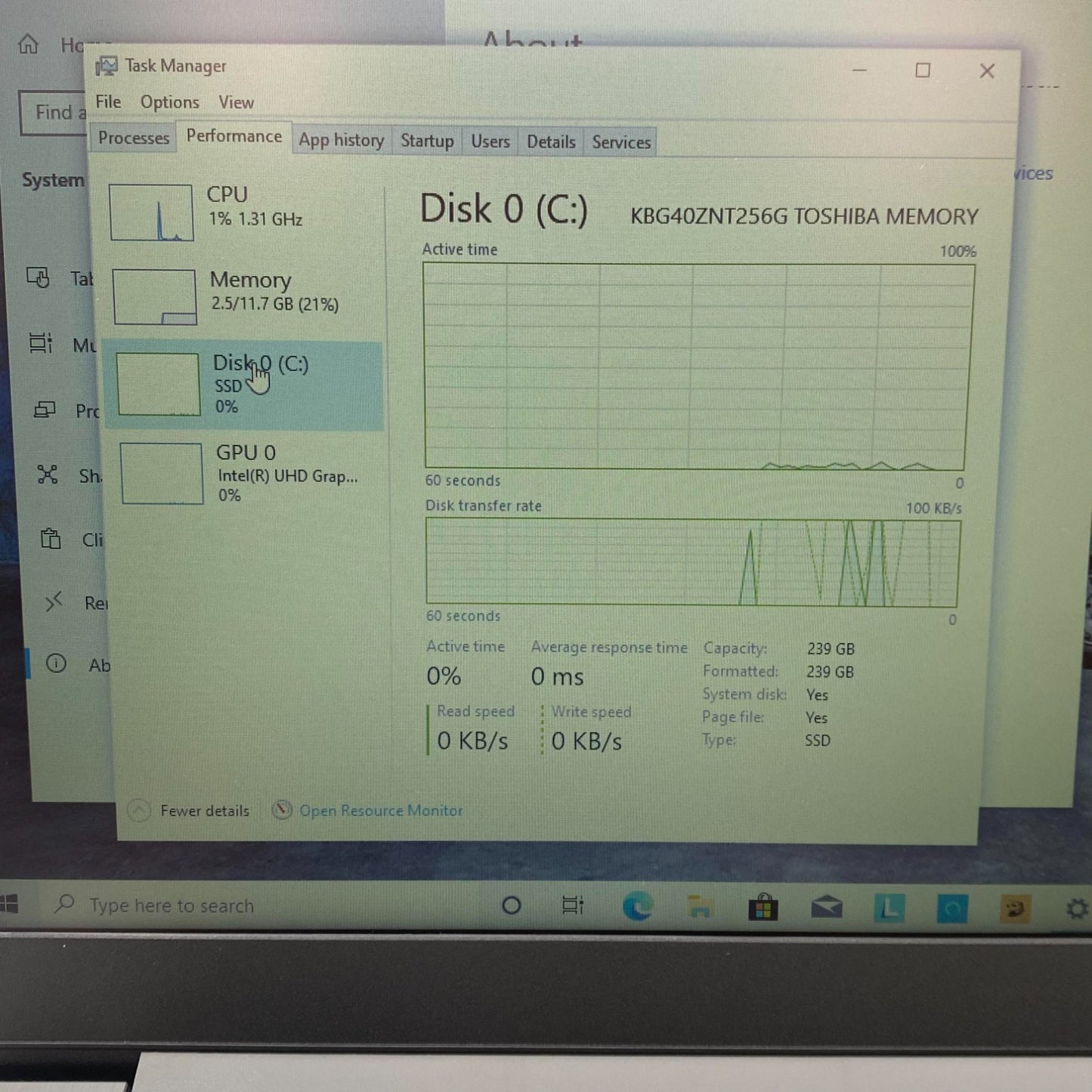Viewport: 1092px width, 1092px height.
Task: Open the File menu
Action: [108, 102]
